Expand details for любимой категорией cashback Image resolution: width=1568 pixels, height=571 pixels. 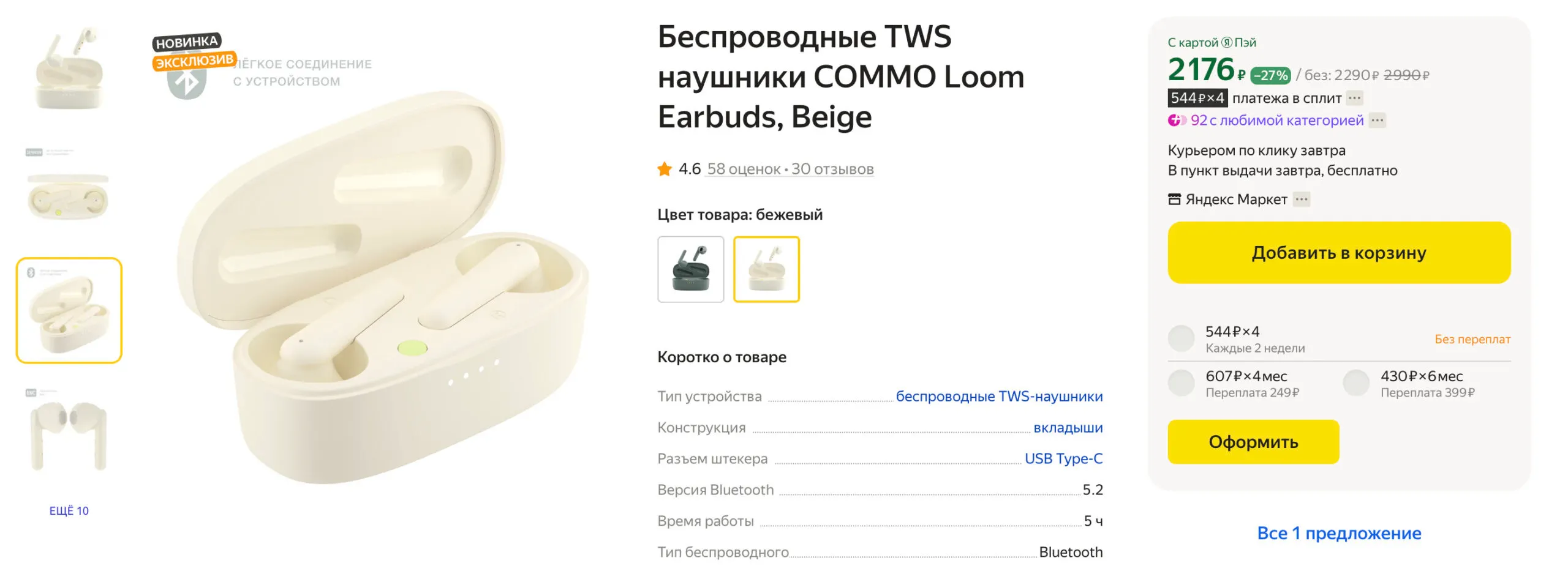click(x=1377, y=121)
